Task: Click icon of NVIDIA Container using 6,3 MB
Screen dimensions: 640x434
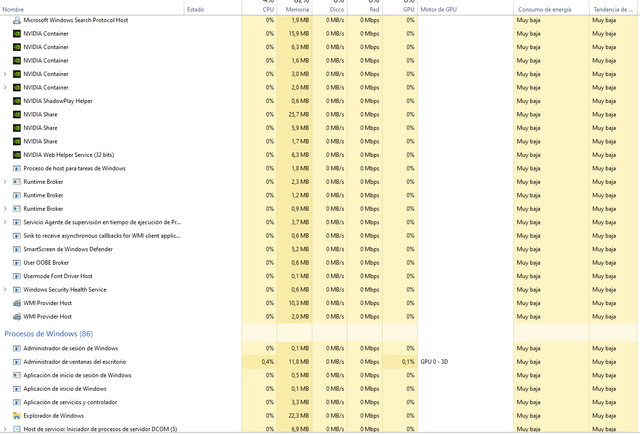Action: (17, 47)
